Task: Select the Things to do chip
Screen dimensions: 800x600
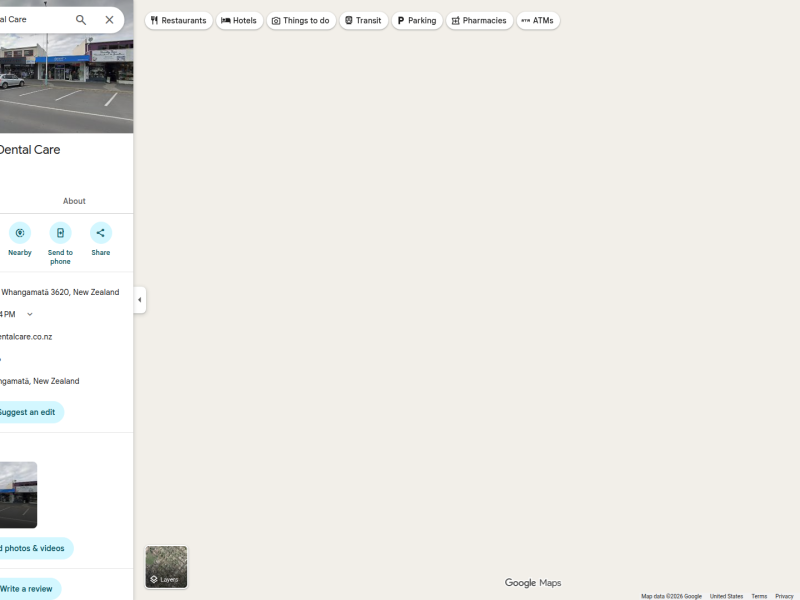Action: 301,20
